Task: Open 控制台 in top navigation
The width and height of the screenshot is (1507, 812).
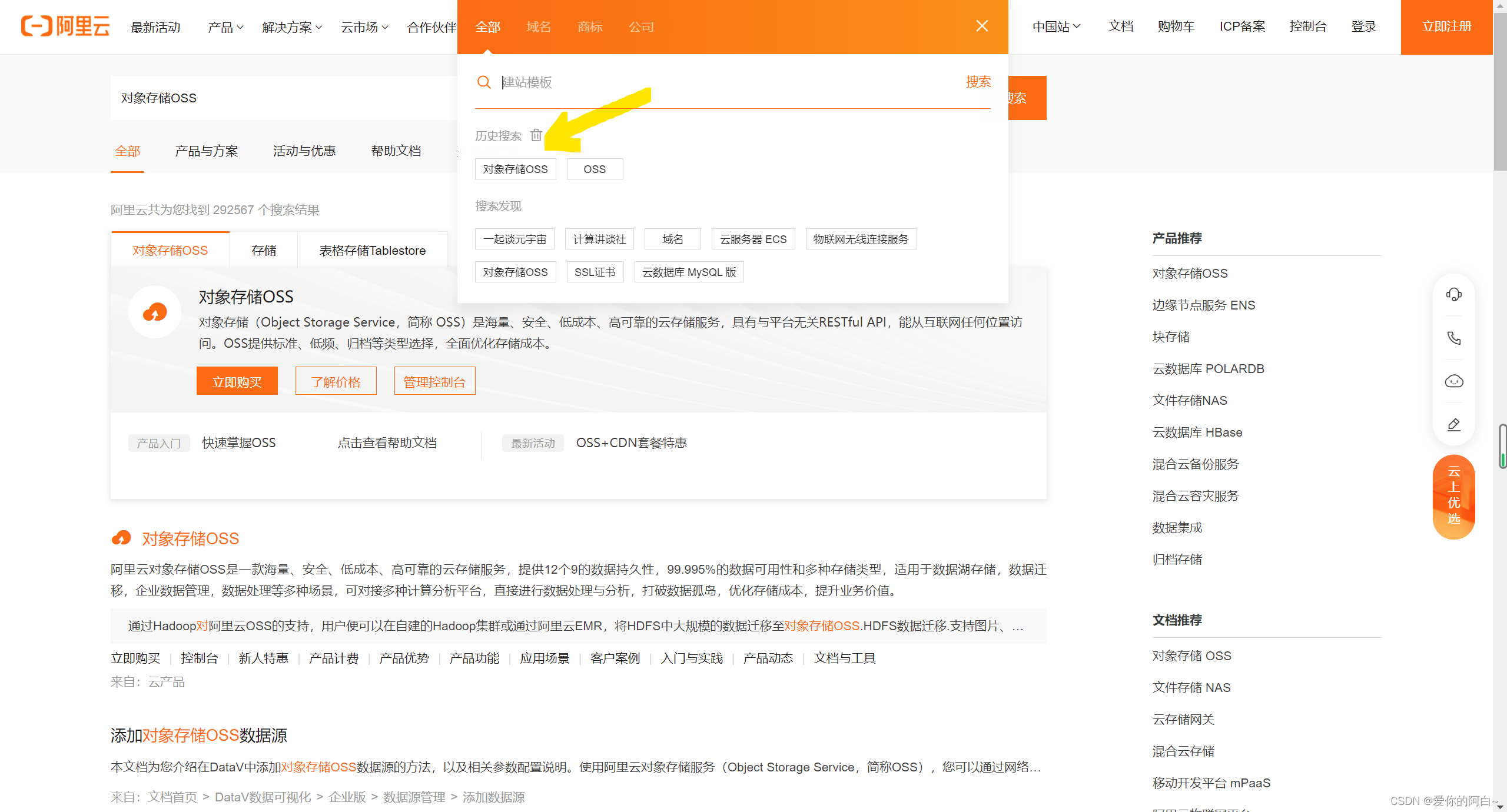Action: click(1308, 26)
